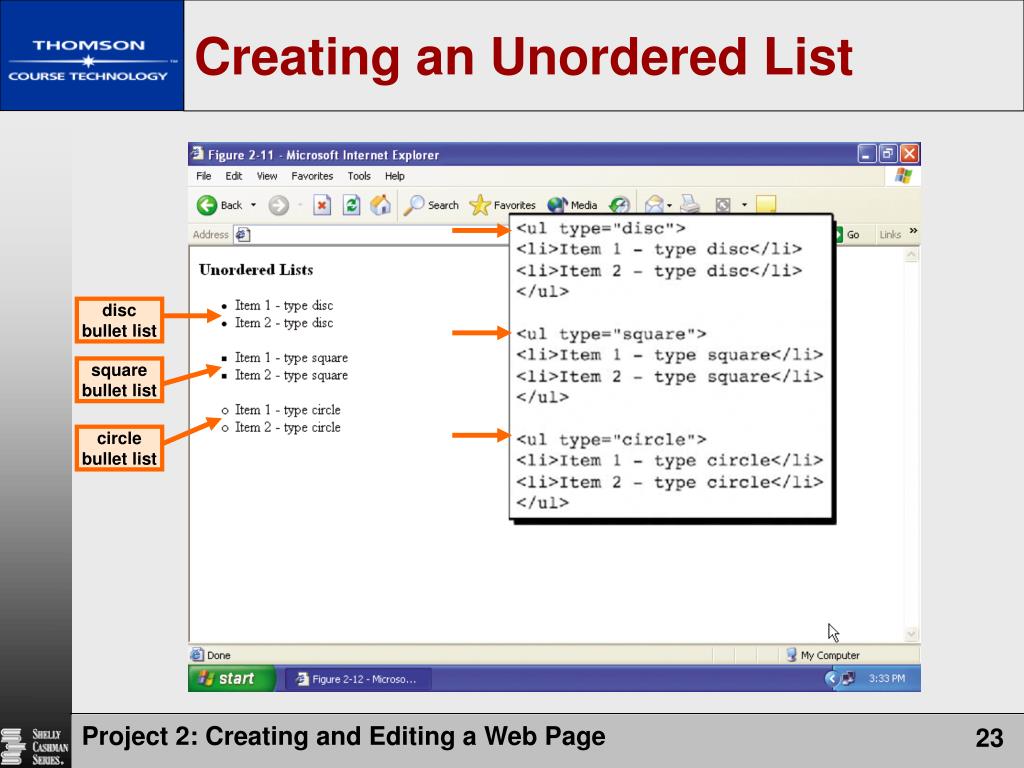This screenshot has width=1024, height=768.
Task: Open Mail button dropdown arrow
Action: (x=669, y=205)
